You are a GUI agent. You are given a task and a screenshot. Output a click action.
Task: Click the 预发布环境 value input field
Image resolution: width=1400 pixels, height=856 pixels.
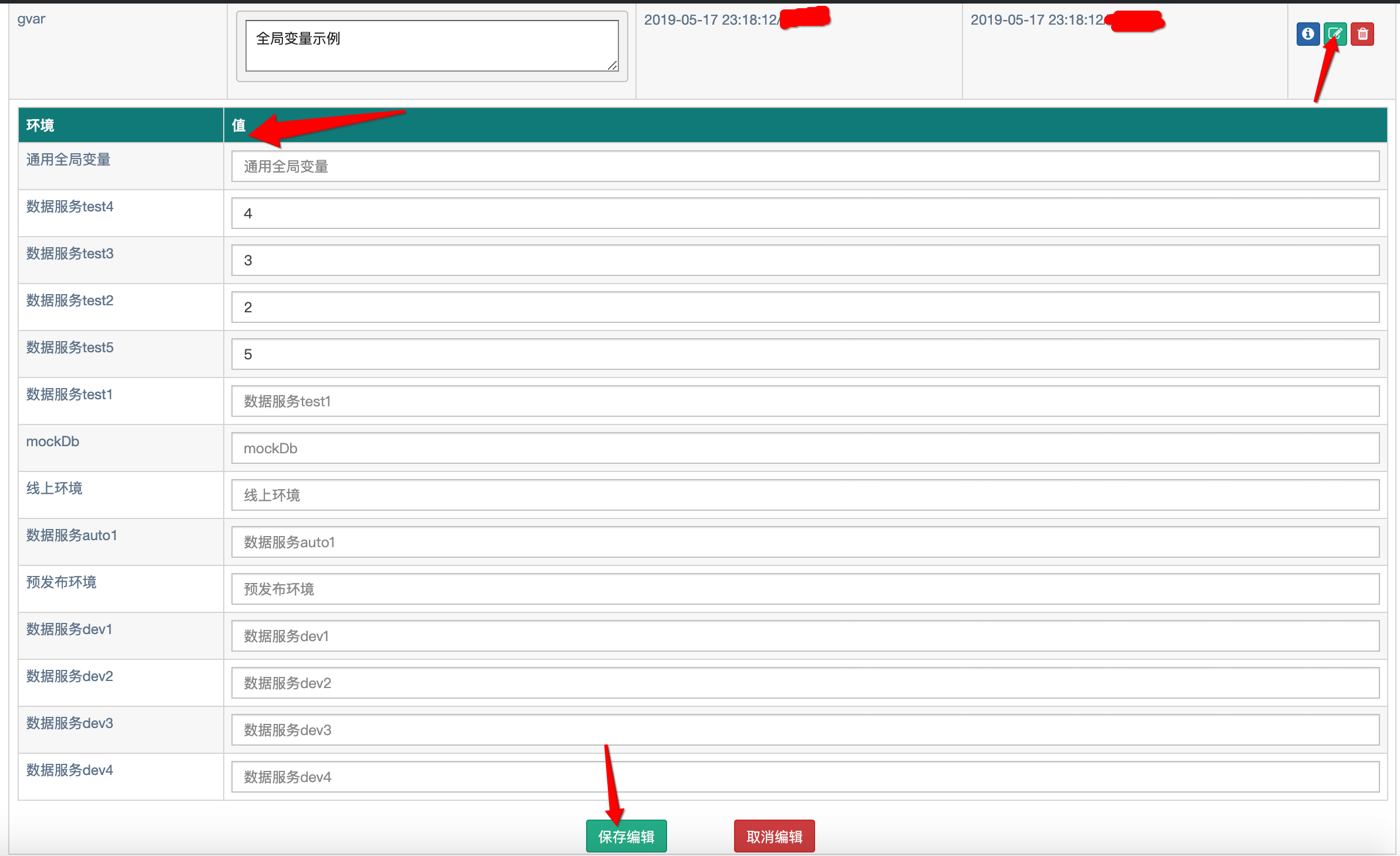coord(805,589)
